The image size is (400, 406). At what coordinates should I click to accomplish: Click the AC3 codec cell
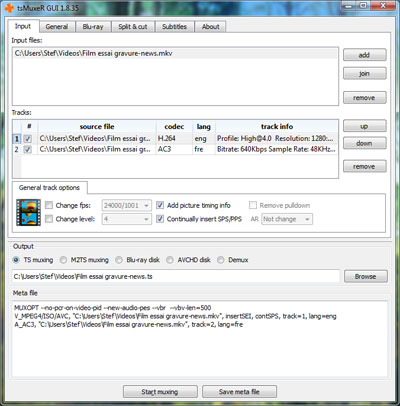pyautogui.click(x=174, y=149)
